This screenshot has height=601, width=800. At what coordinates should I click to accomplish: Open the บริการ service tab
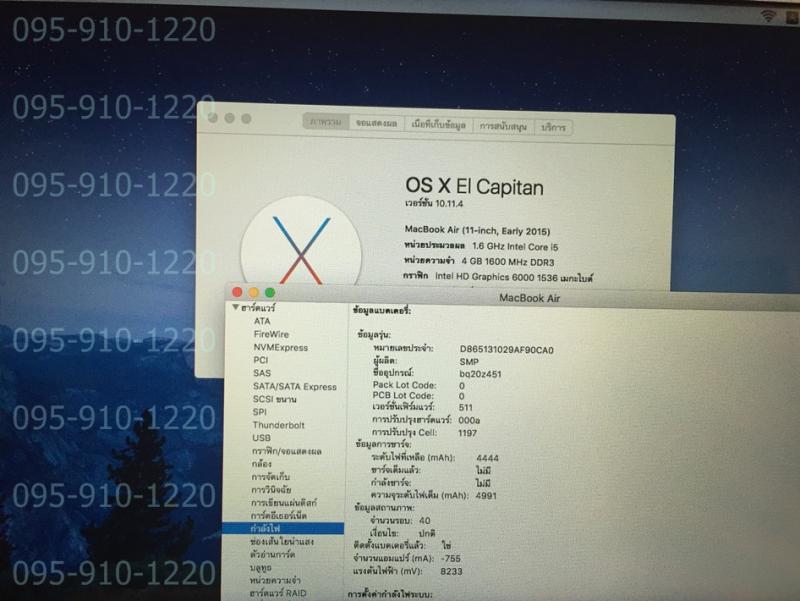pyautogui.click(x=553, y=127)
